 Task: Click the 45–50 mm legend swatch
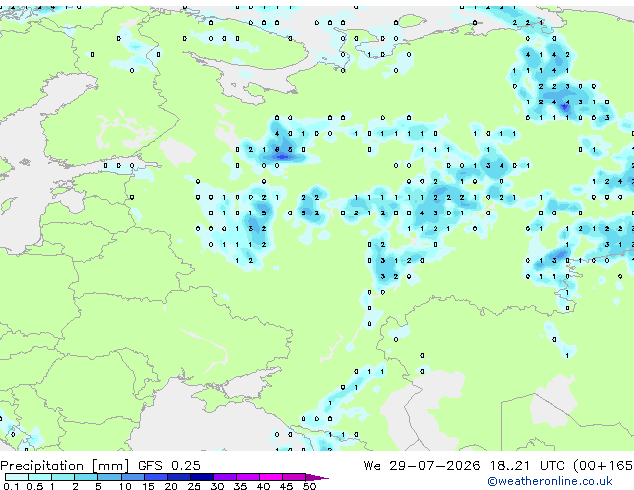click(294, 477)
